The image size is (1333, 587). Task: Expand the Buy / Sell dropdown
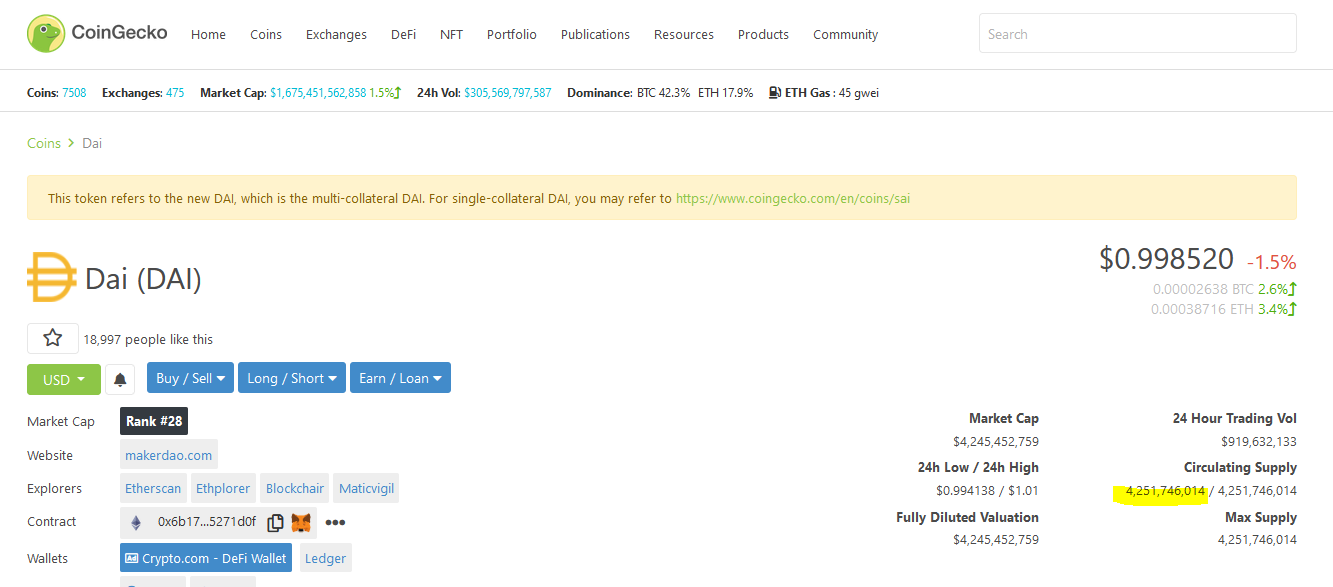point(190,378)
